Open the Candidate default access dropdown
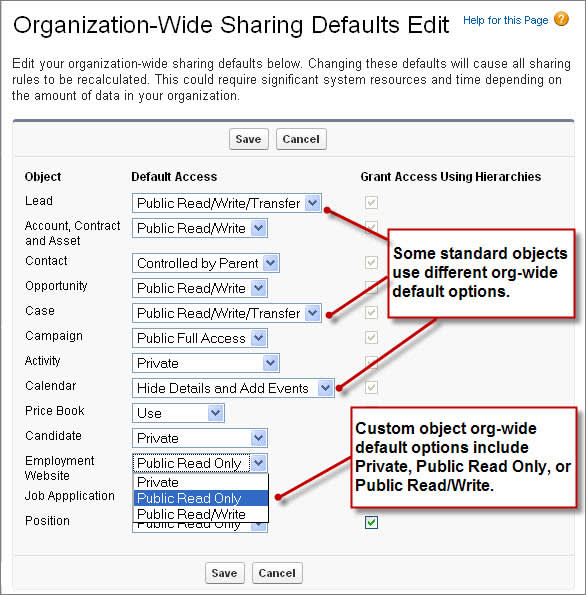The width and height of the screenshot is (586, 595). point(200,438)
